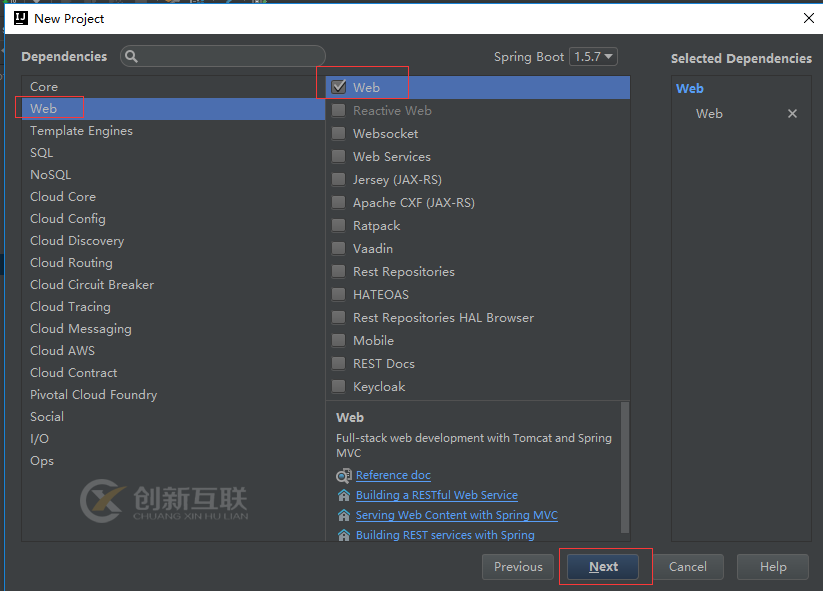Enable the Vaadin dependency
The height and width of the screenshot is (591, 823).
339,248
